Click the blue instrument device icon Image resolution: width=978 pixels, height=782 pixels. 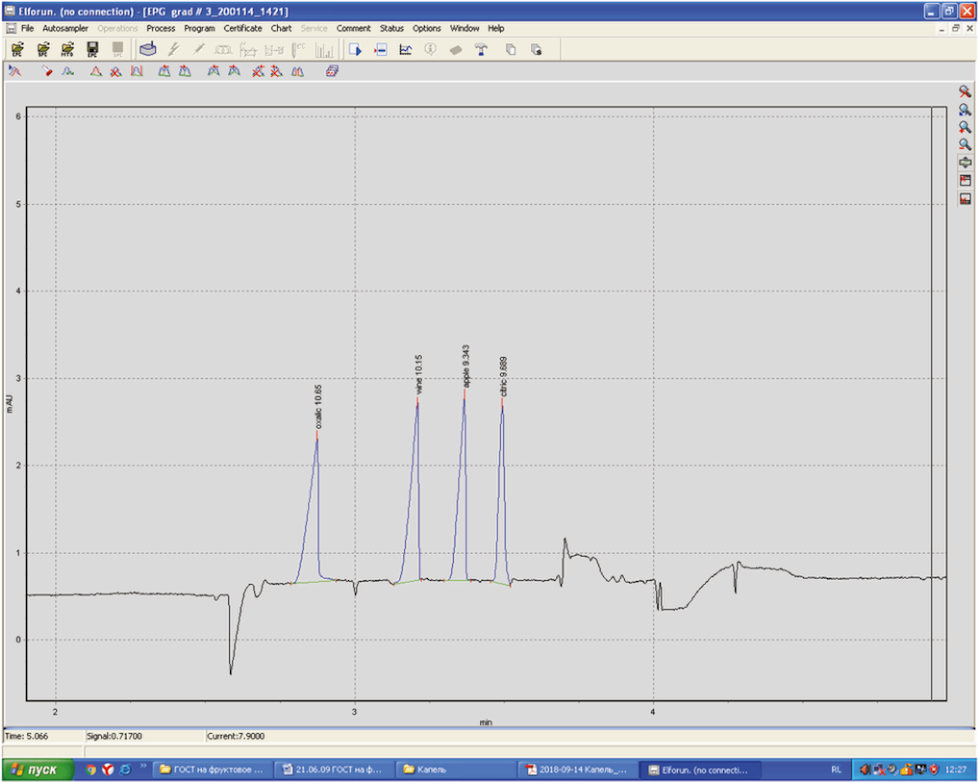[x=148, y=49]
